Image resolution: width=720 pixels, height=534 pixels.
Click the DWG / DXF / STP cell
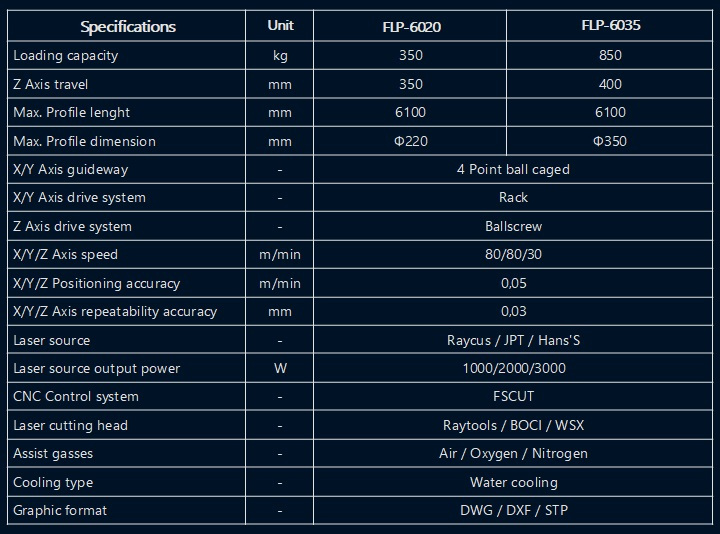513,511
